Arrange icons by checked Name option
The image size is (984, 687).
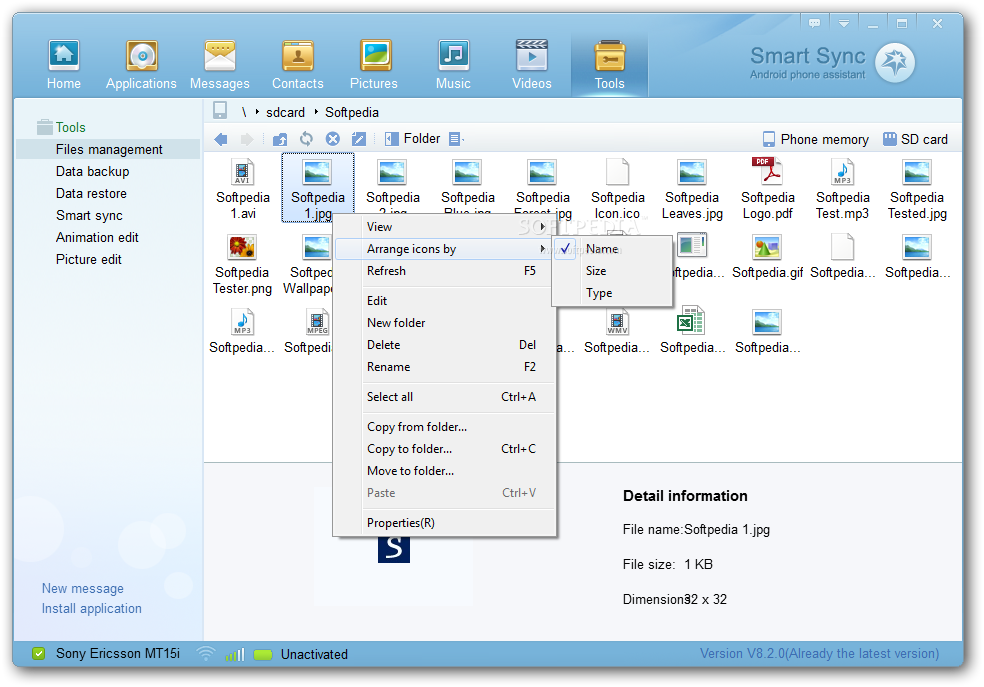[x=612, y=249]
